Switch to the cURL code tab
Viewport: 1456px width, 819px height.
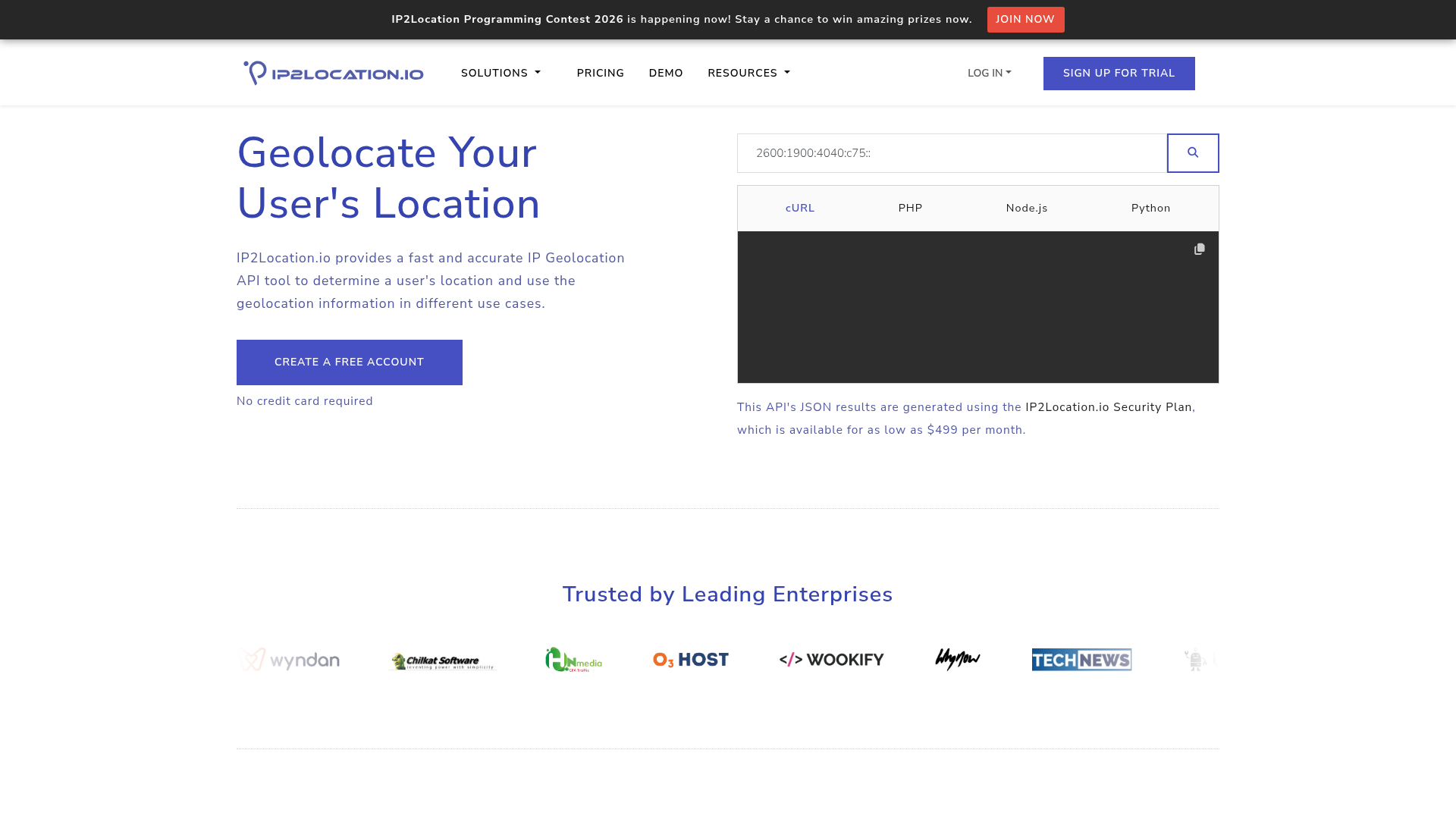(800, 209)
